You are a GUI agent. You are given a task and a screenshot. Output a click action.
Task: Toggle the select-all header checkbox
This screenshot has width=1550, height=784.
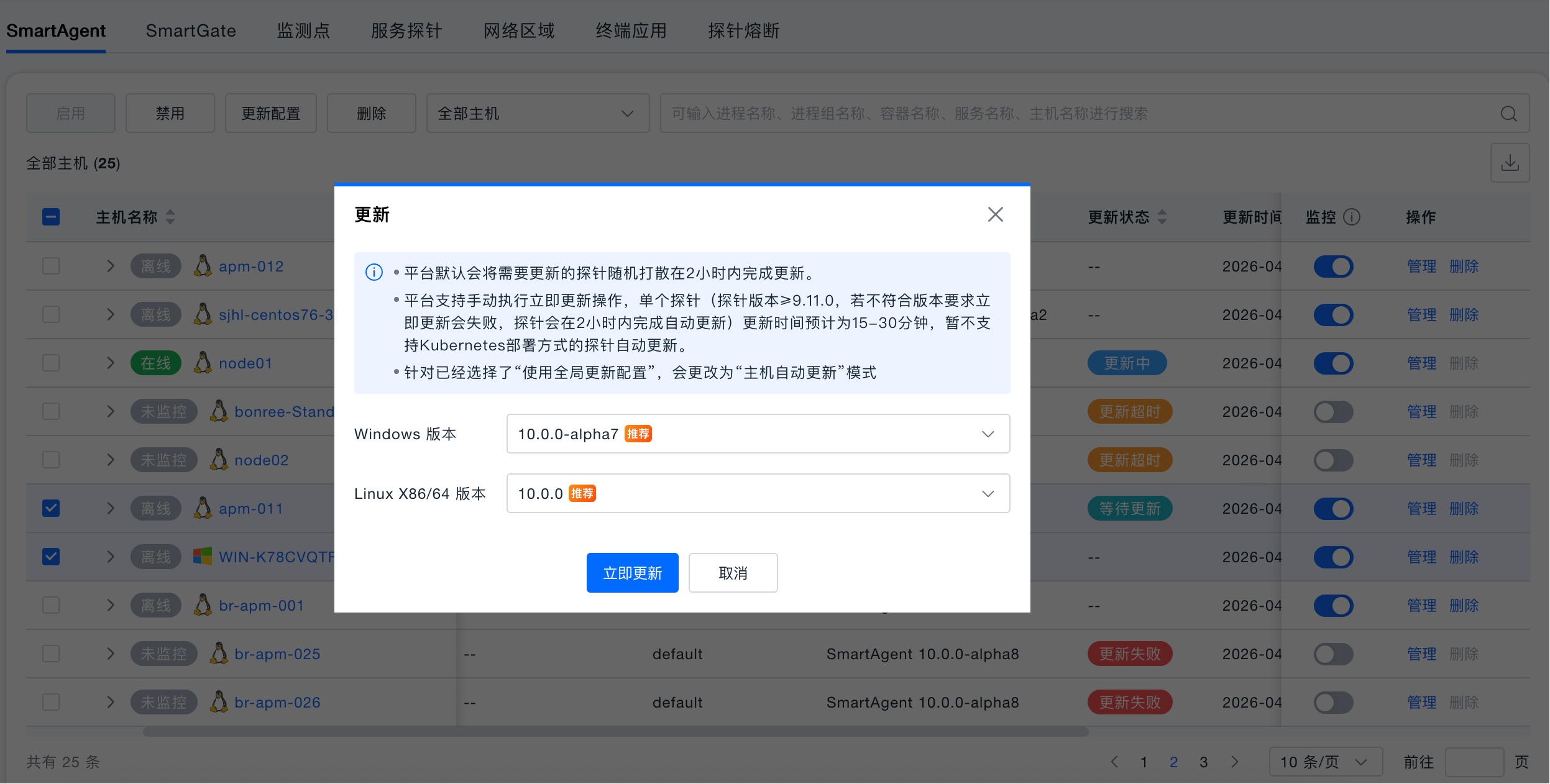coord(51,217)
